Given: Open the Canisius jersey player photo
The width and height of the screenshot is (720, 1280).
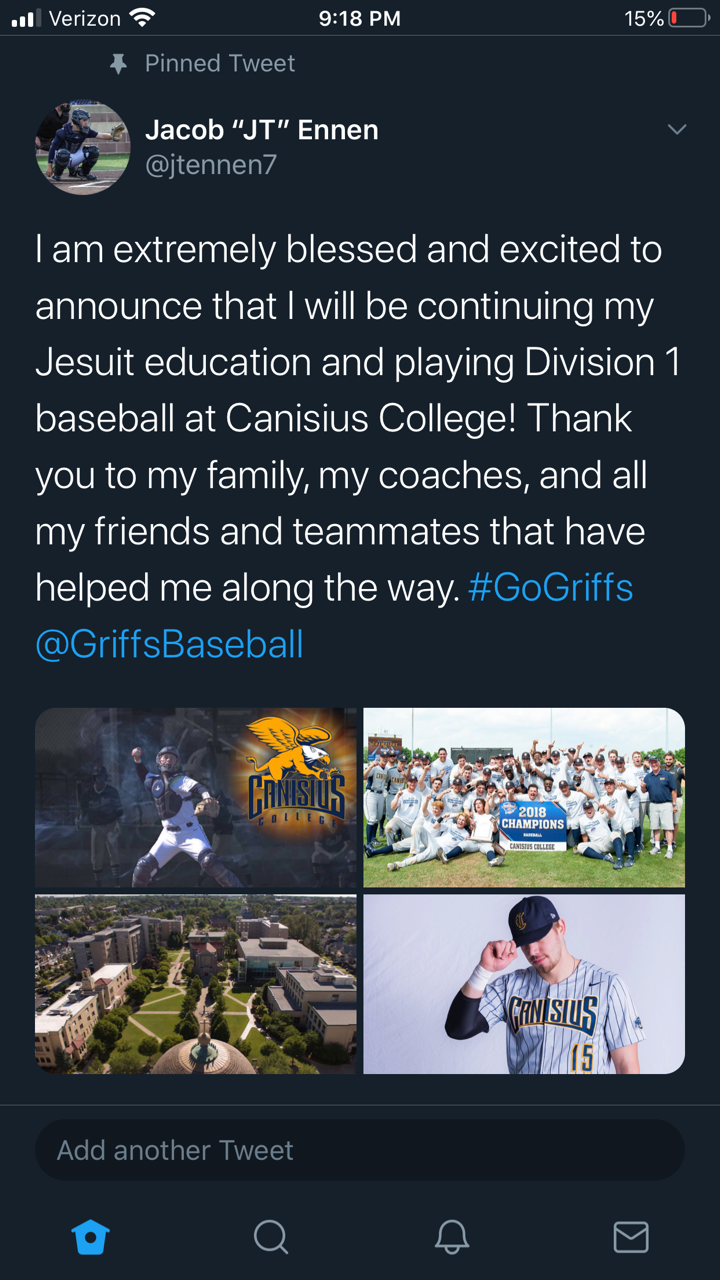Looking at the screenshot, I should (524, 985).
